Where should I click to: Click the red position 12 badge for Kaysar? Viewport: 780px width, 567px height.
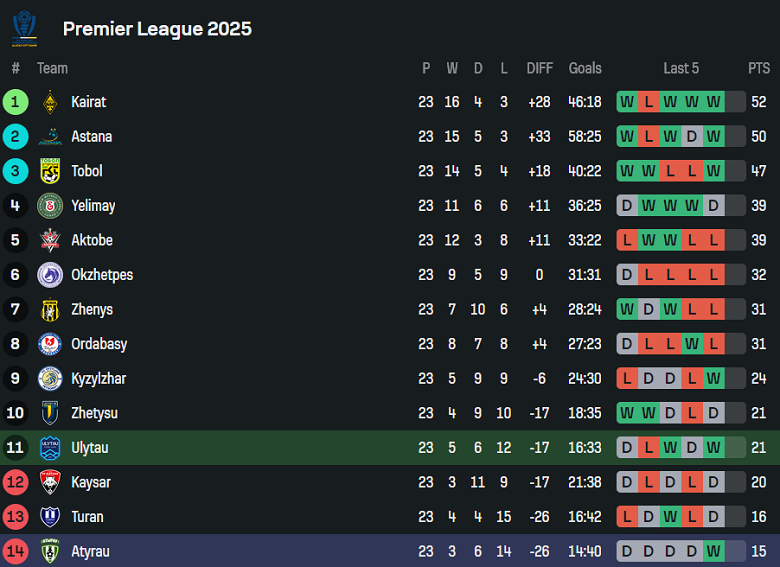[x=15, y=482]
